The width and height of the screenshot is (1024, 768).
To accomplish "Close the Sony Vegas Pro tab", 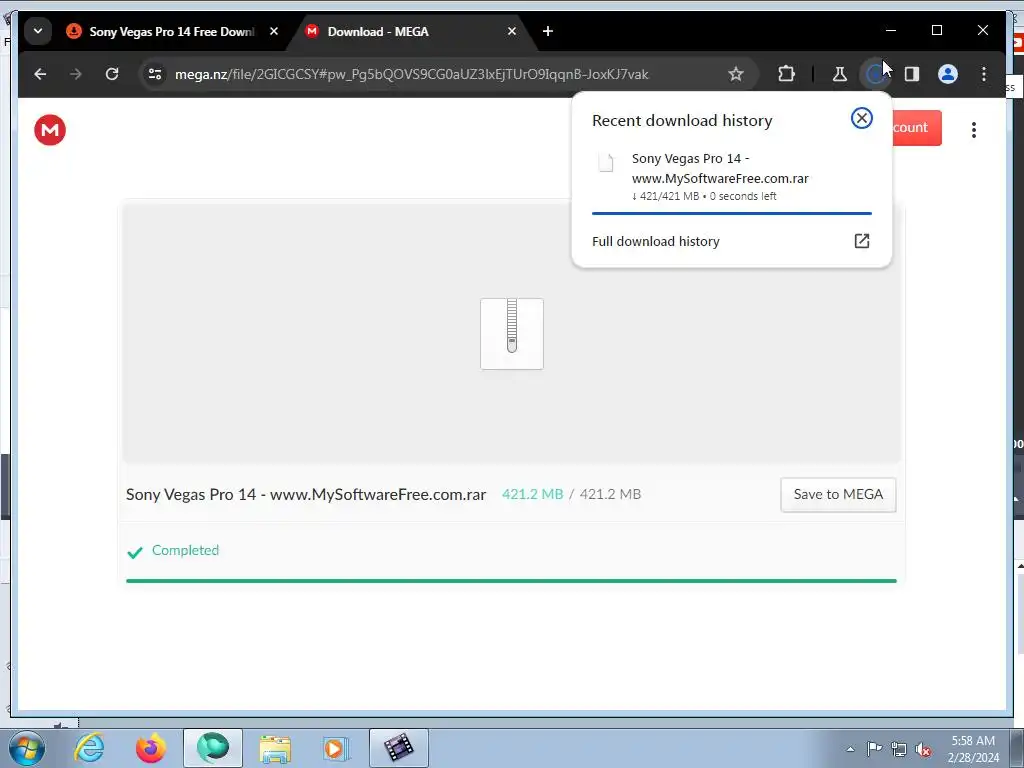I will coord(274,31).
